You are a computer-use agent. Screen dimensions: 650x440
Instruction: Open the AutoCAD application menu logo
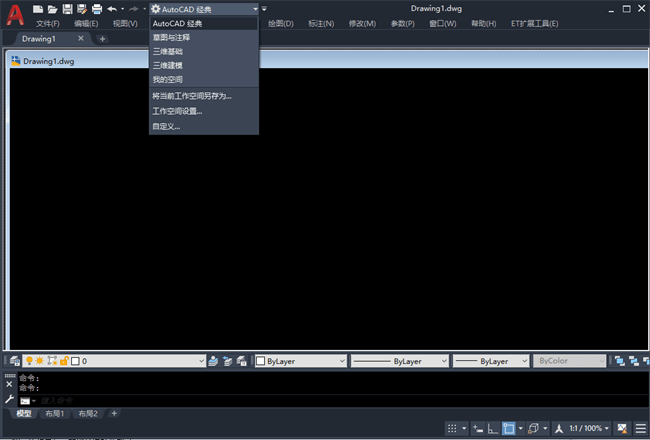pyautogui.click(x=15, y=15)
